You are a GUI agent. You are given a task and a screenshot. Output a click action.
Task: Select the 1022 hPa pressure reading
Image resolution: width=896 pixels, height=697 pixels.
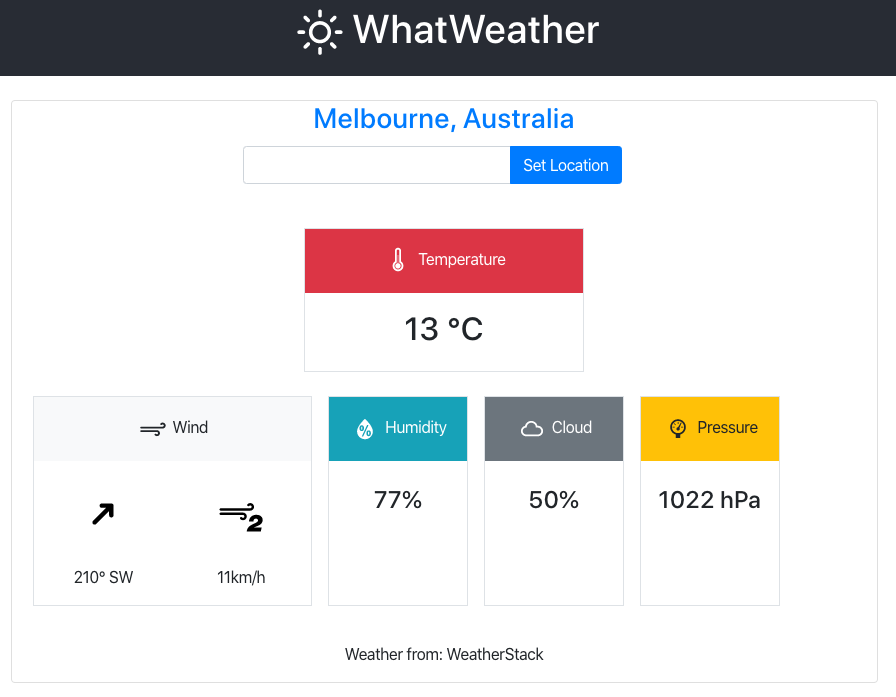(x=709, y=500)
